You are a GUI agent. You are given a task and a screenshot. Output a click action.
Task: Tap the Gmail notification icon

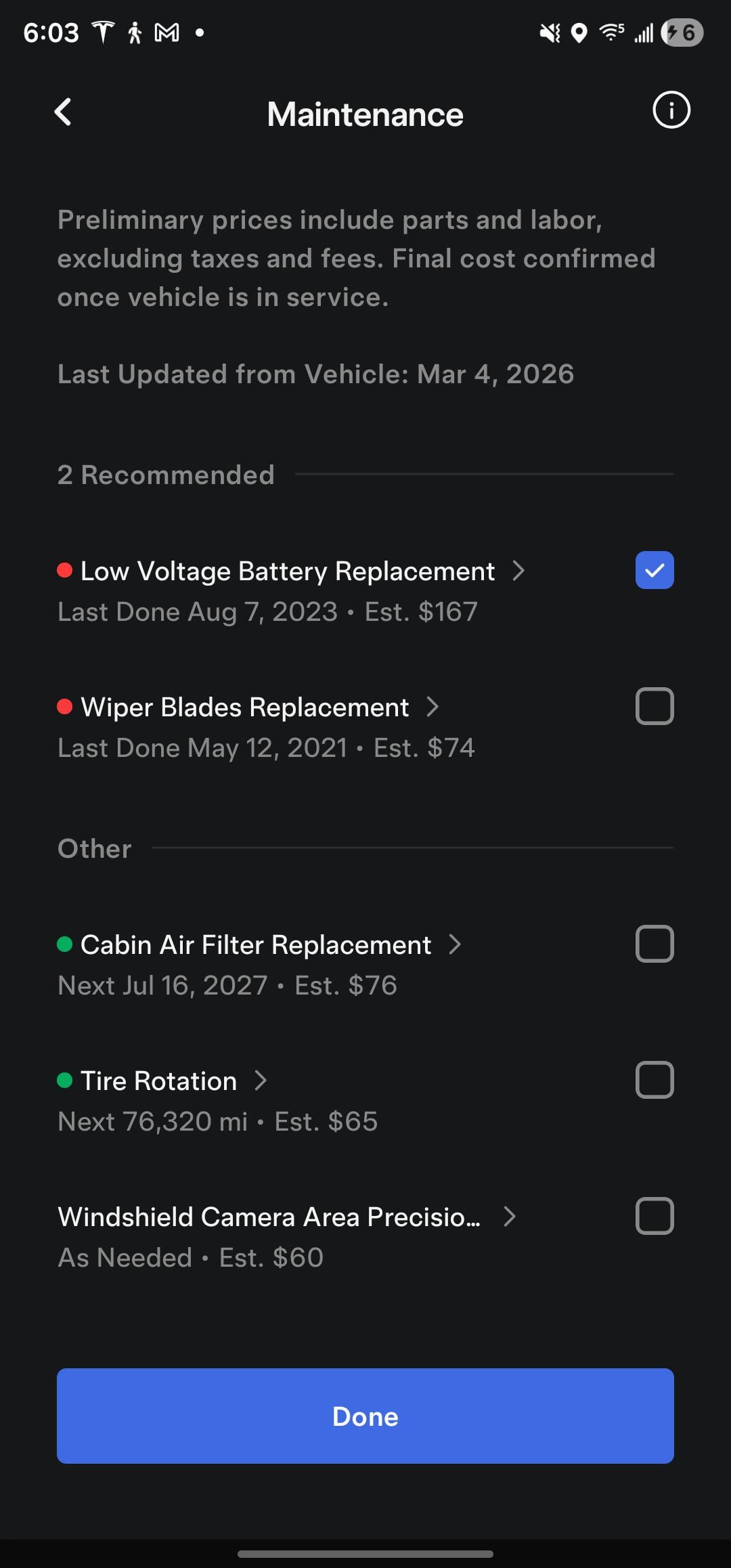pos(167,32)
